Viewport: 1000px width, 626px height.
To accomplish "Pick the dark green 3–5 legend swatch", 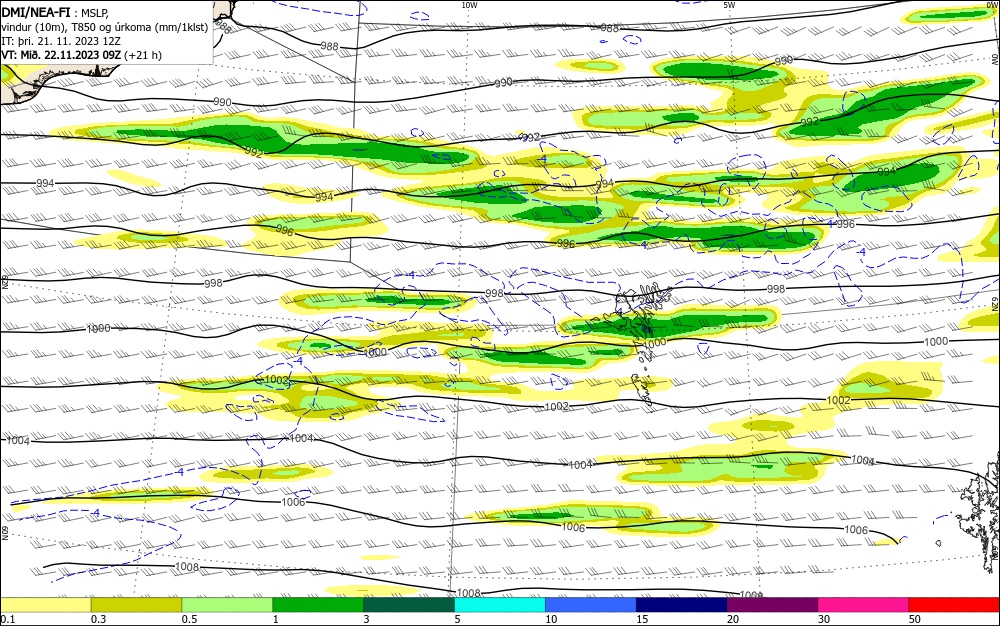I will coord(409,605).
